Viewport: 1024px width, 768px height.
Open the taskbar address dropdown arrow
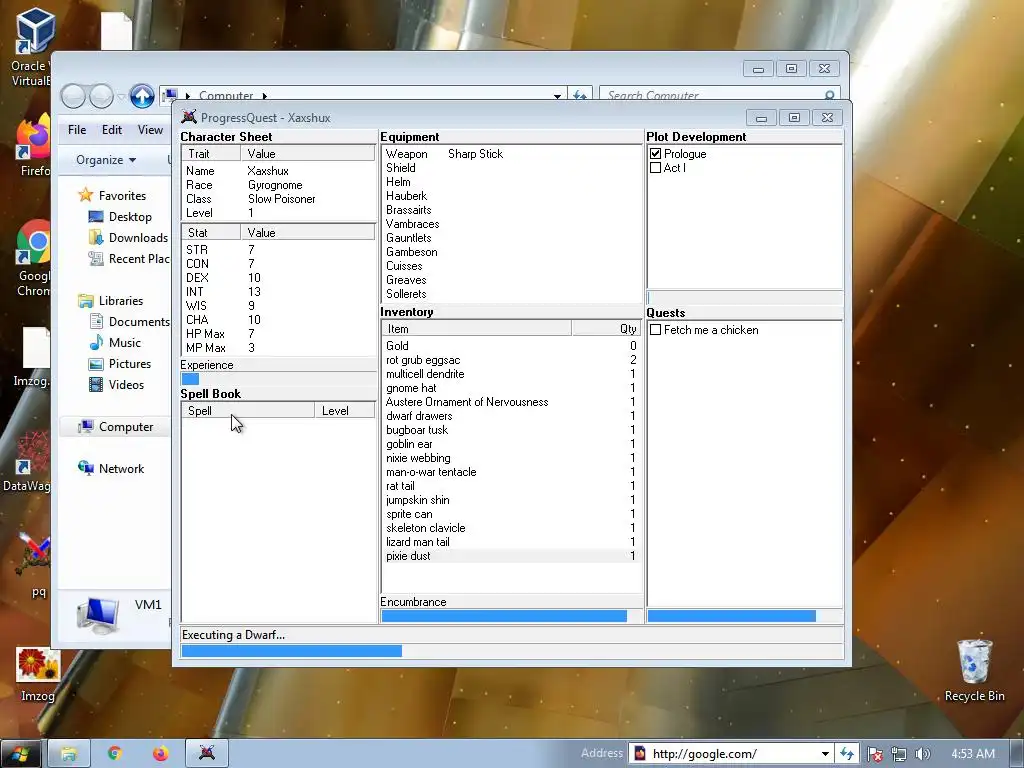825,754
